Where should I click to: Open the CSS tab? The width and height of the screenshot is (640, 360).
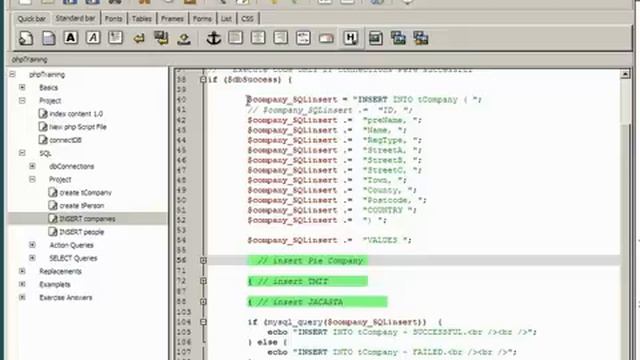pos(247,19)
